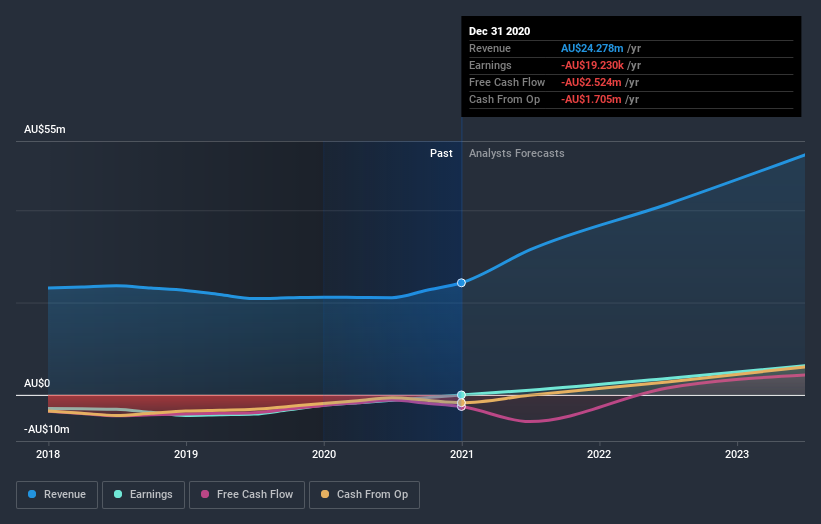Click the -AU$1.705m cash from op value
This screenshot has width=821, height=524.
click(x=591, y=99)
